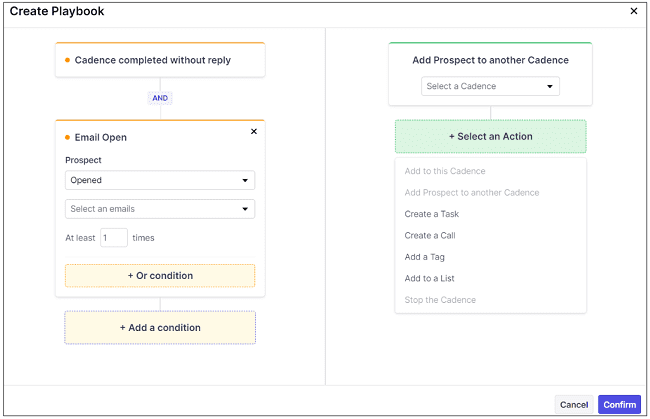Select 'Add a Tag' action

[x=425, y=257]
